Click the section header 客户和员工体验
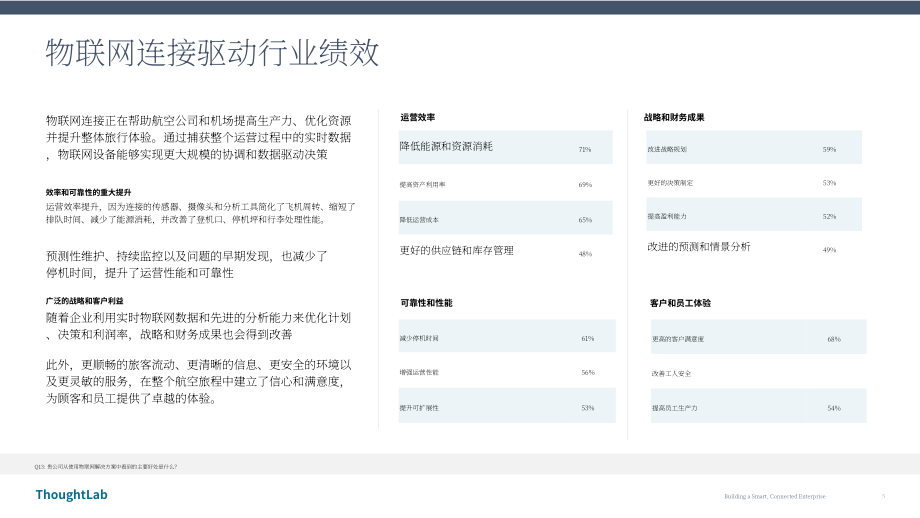 click(681, 303)
